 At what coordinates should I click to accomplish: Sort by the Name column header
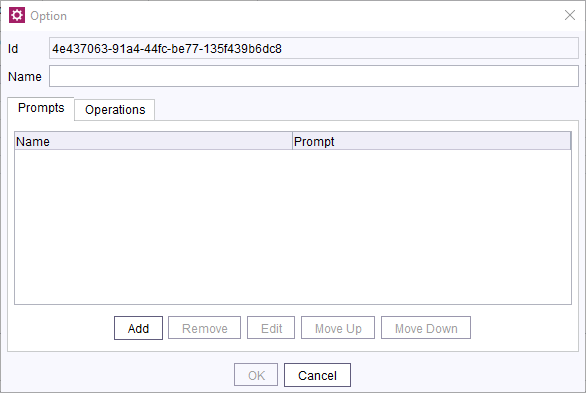tap(153, 141)
